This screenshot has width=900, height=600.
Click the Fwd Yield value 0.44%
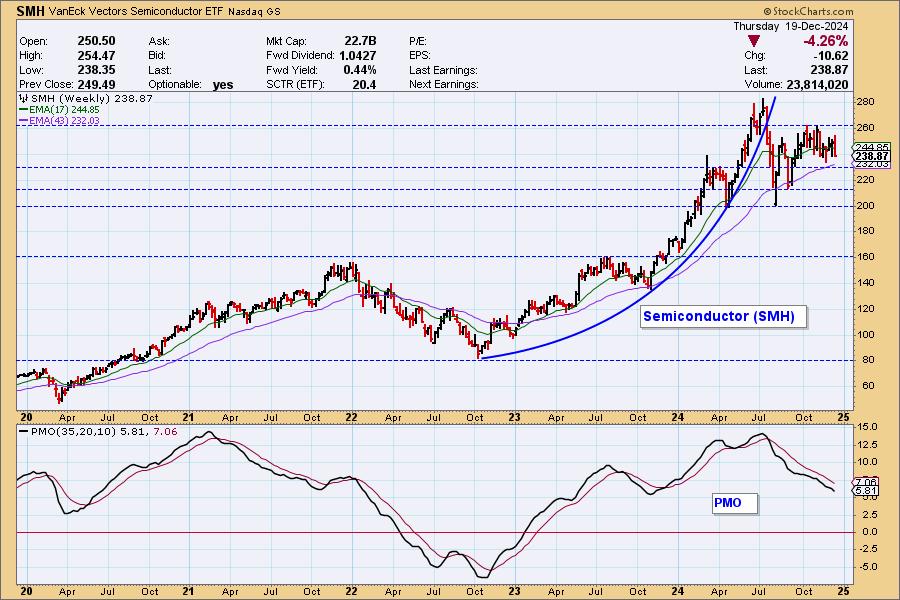coord(360,70)
